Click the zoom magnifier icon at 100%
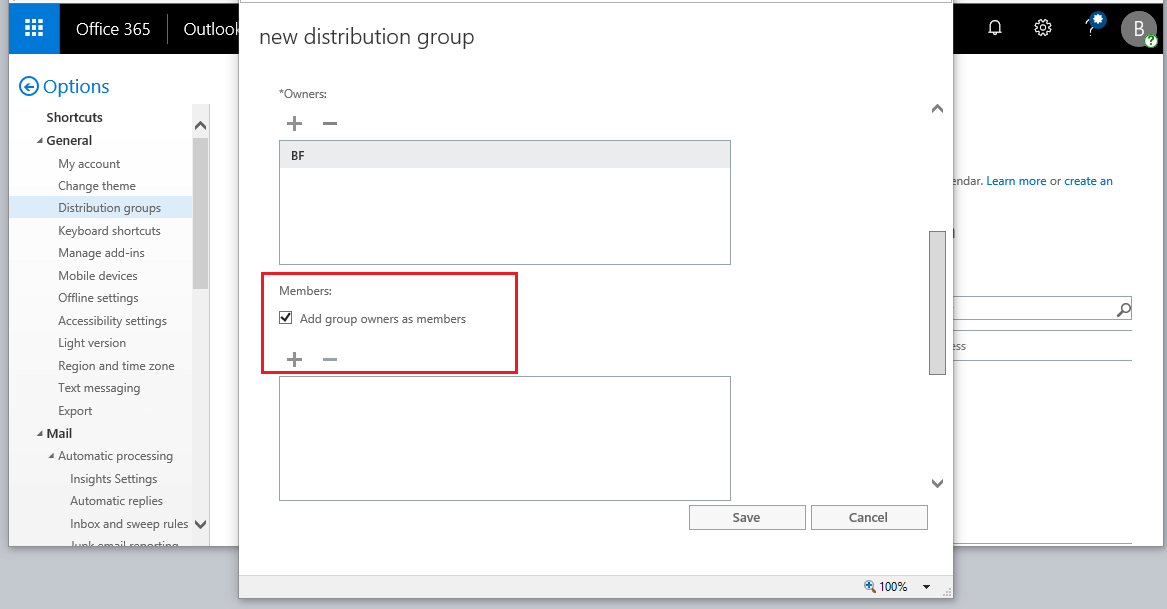Viewport: 1167px width, 609px height. [869, 586]
